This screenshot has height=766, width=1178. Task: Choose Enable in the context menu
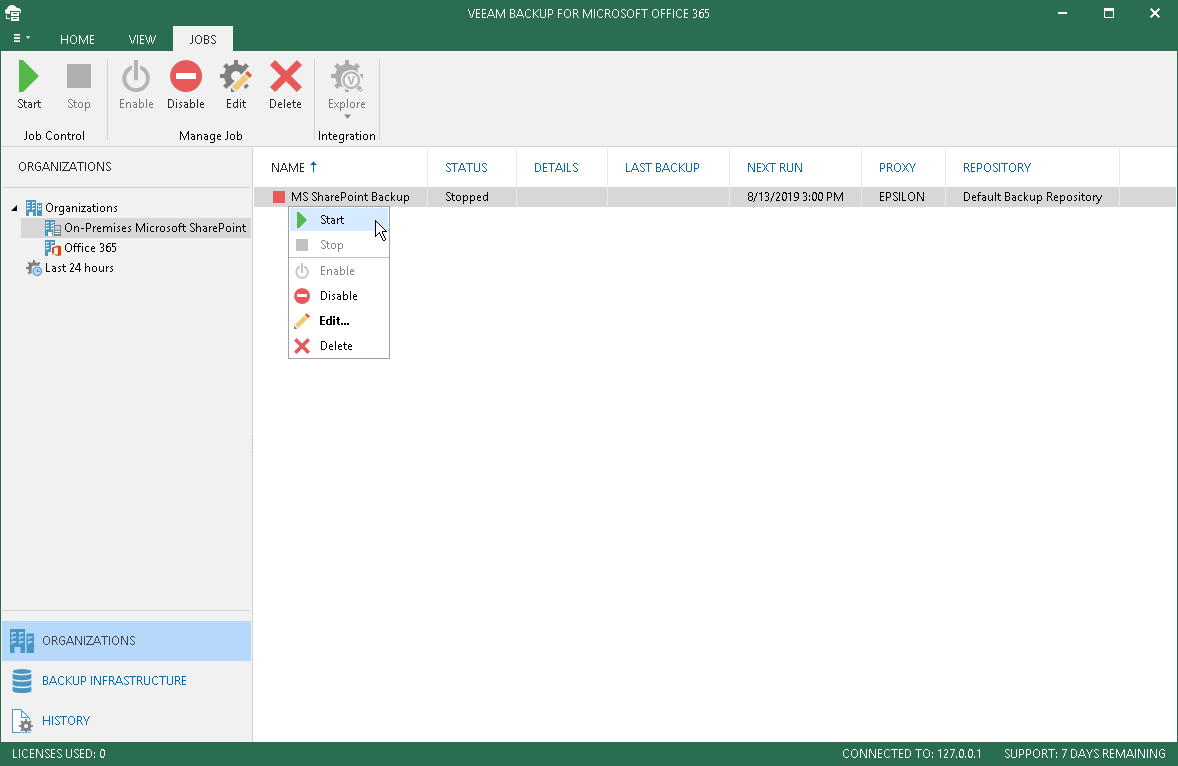point(339,271)
